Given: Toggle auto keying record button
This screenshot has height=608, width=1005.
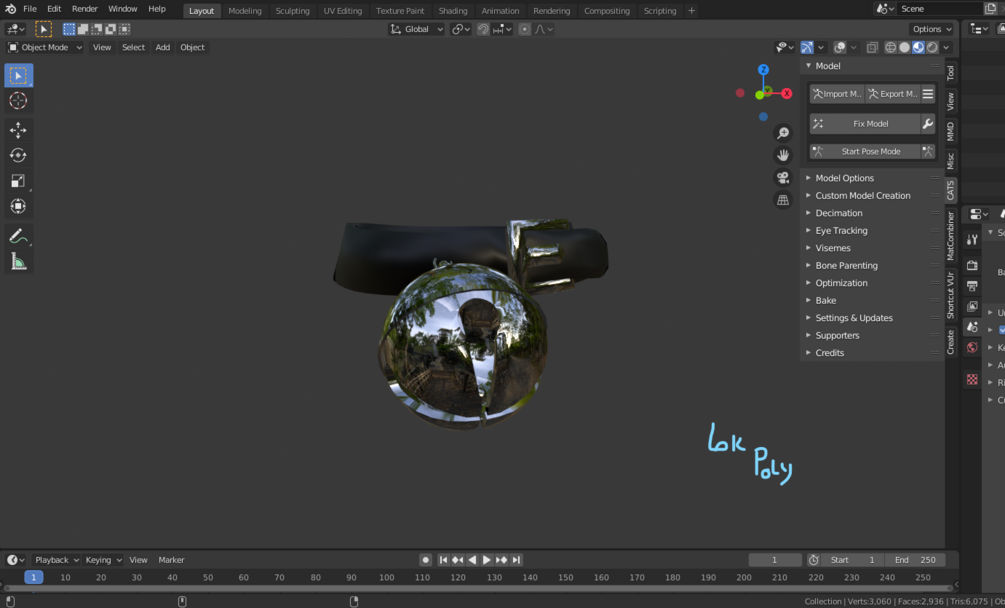Looking at the screenshot, I should click(426, 560).
